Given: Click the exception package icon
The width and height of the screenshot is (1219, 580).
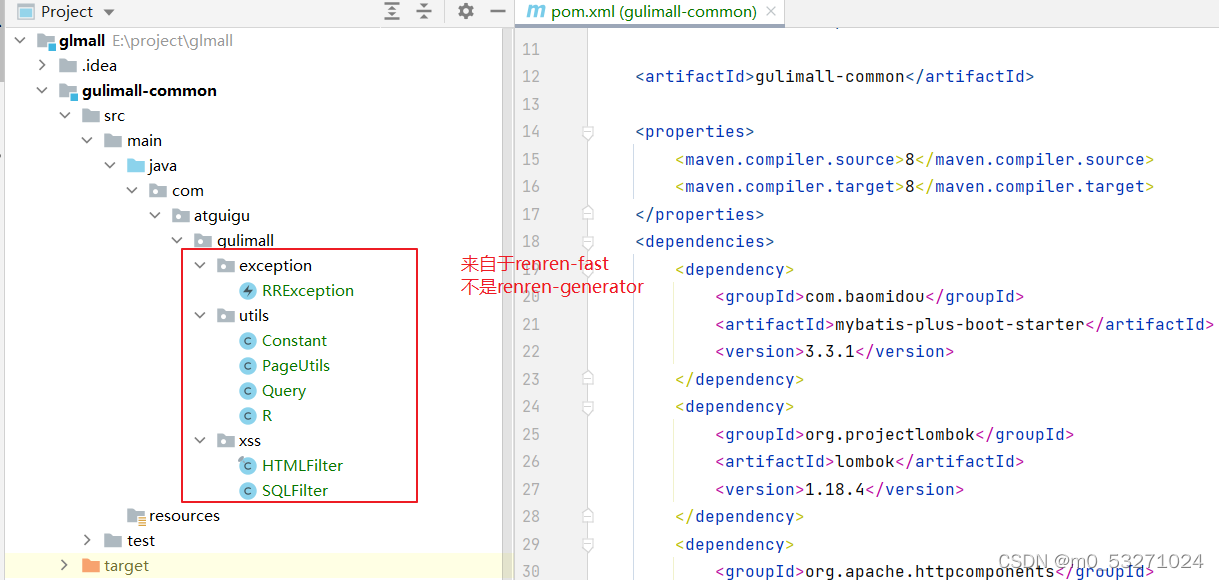Looking at the screenshot, I should (226, 266).
